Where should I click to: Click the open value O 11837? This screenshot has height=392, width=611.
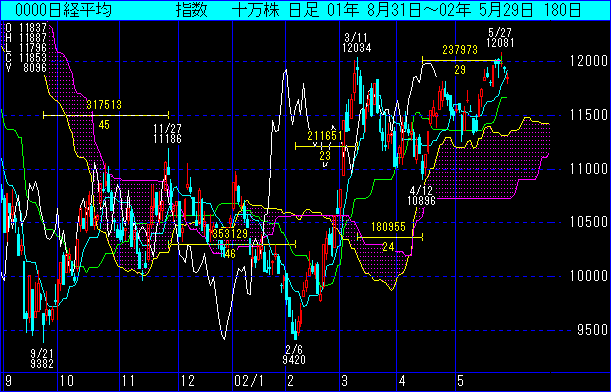pyautogui.click(x=26, y=28)
